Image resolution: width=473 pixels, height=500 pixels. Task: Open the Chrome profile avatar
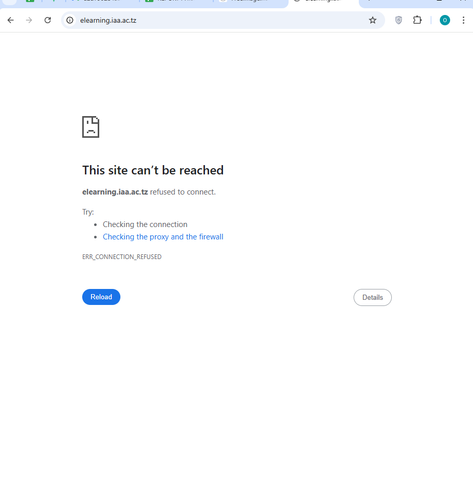point(445,20)
